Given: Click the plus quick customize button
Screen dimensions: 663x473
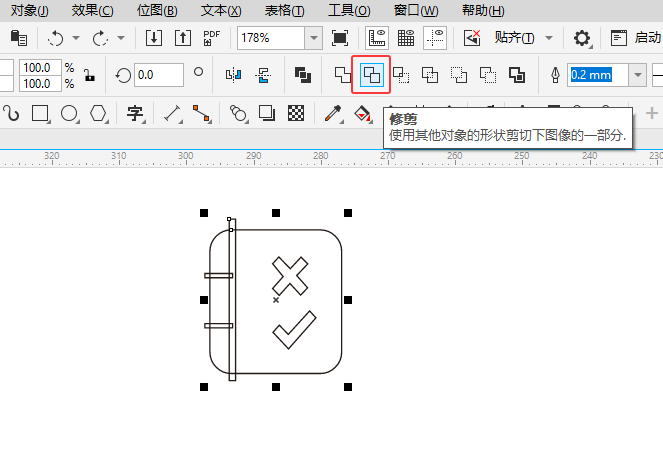Looking at the screenshot, I should coord(652,113).
